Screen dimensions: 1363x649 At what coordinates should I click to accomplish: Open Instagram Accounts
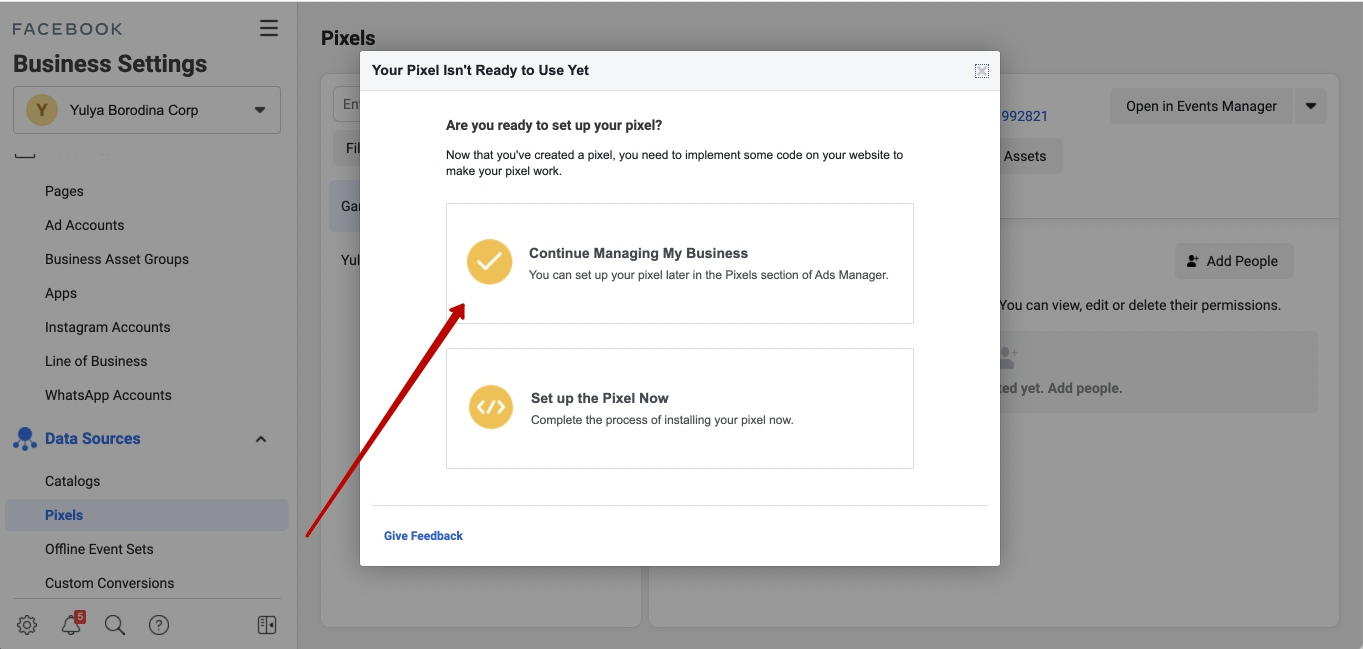(x=108, y=327)
